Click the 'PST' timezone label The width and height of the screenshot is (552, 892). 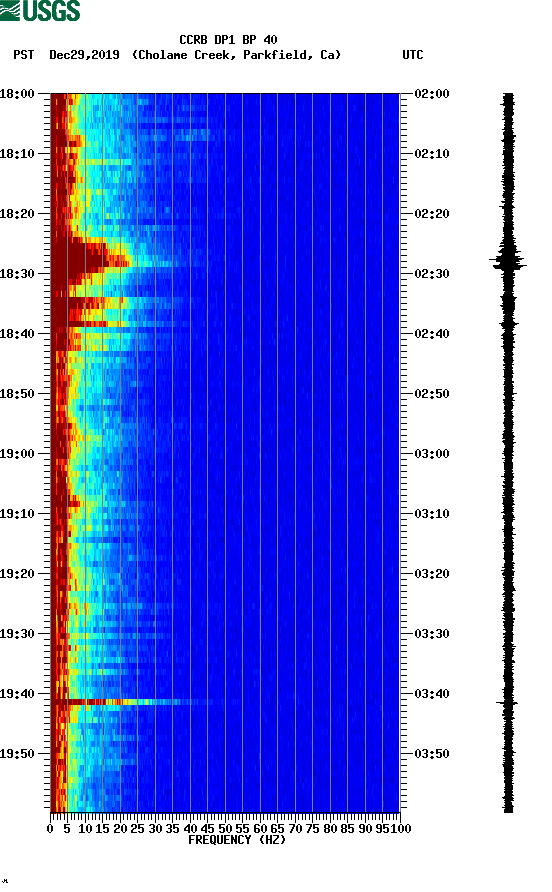(24, 55)
